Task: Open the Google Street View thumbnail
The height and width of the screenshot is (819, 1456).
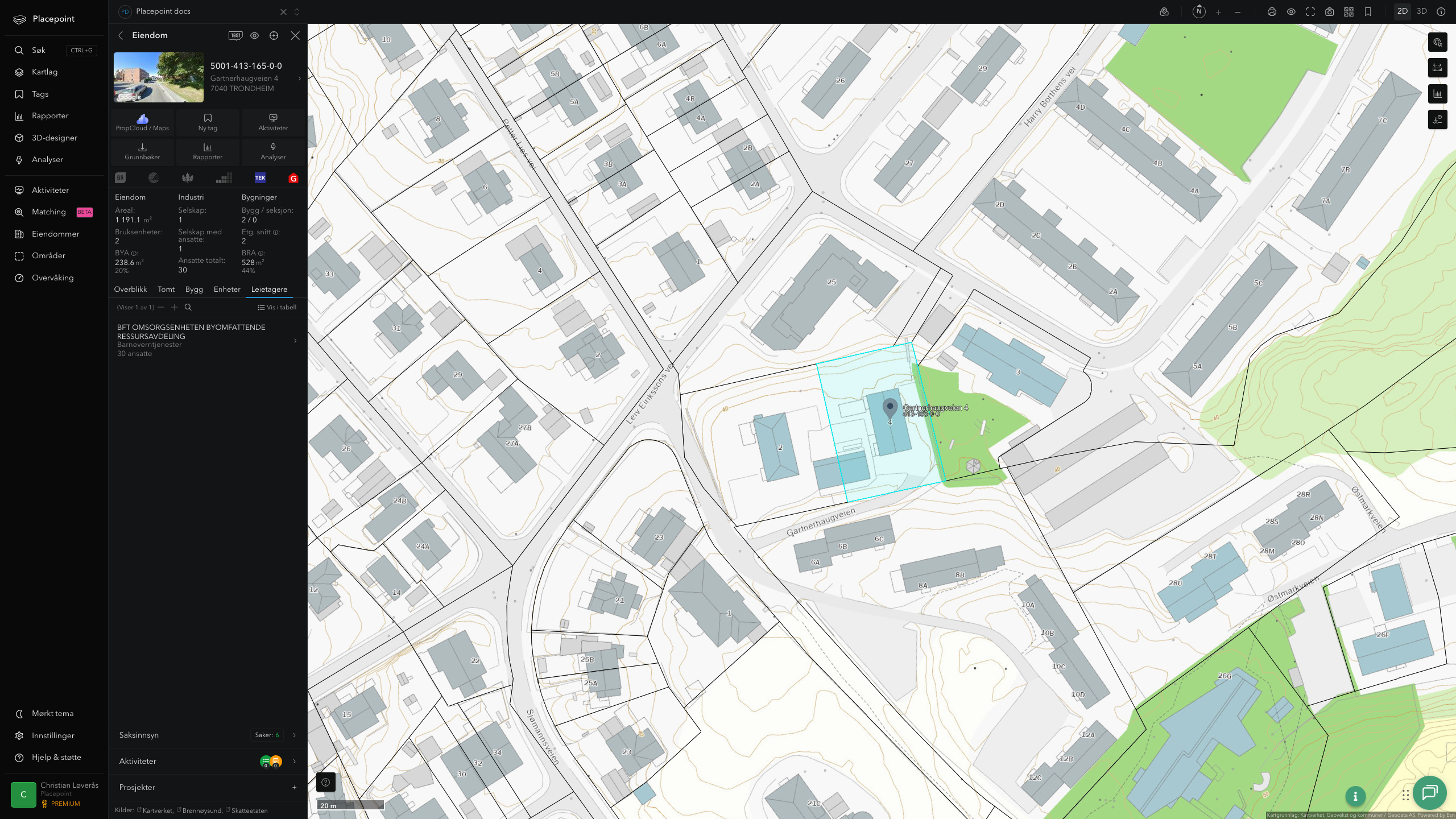Action: coord(159,77)
